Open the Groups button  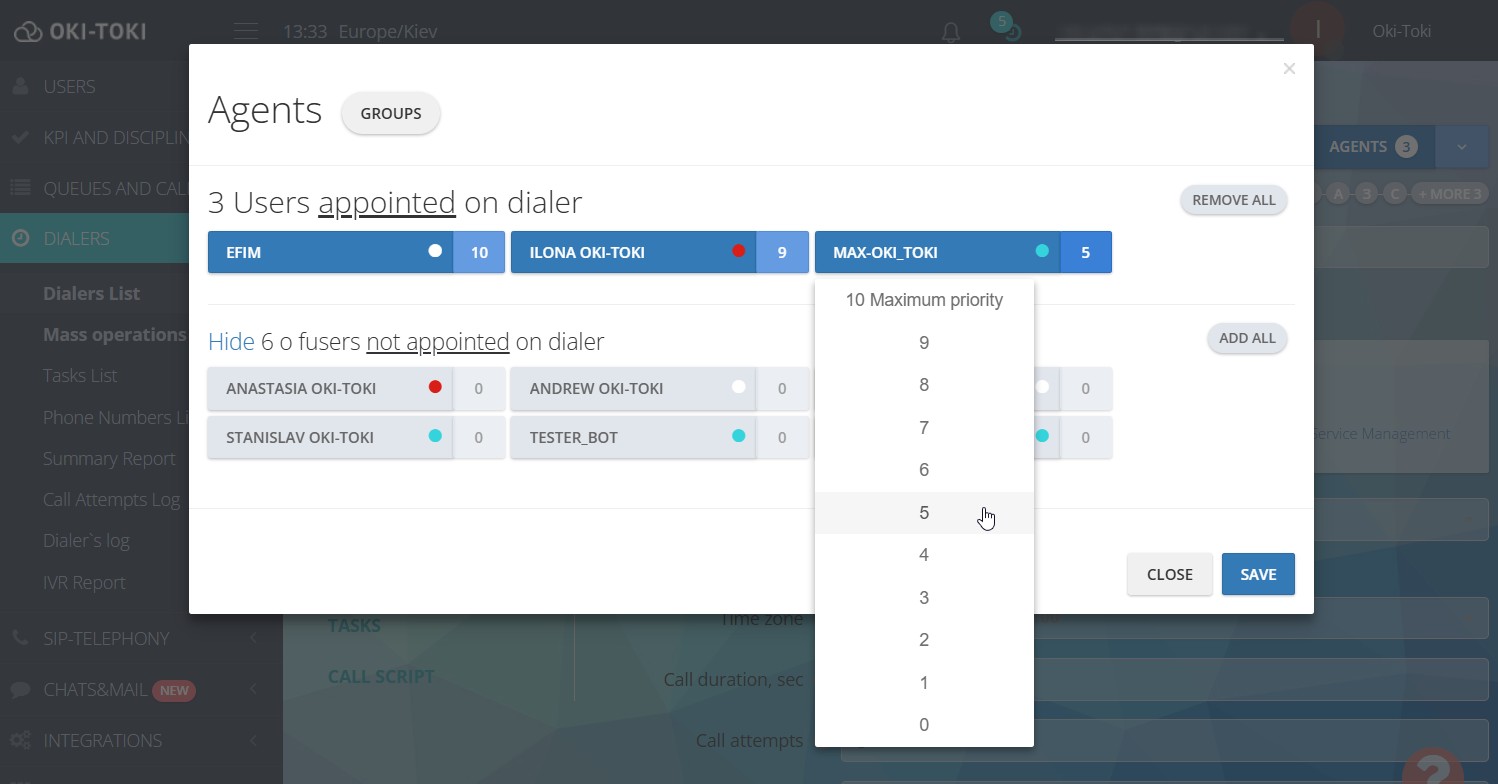click(390, 113)
